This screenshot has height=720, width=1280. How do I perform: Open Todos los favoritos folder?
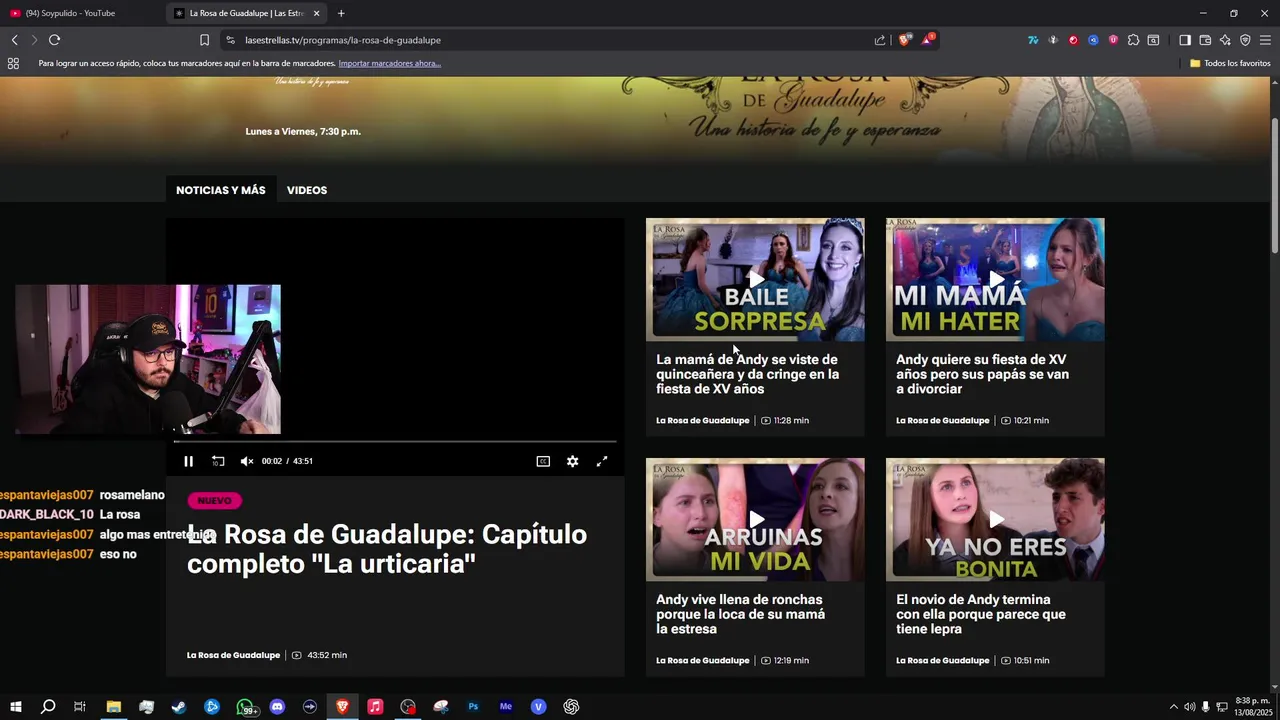coord(1230,63)
